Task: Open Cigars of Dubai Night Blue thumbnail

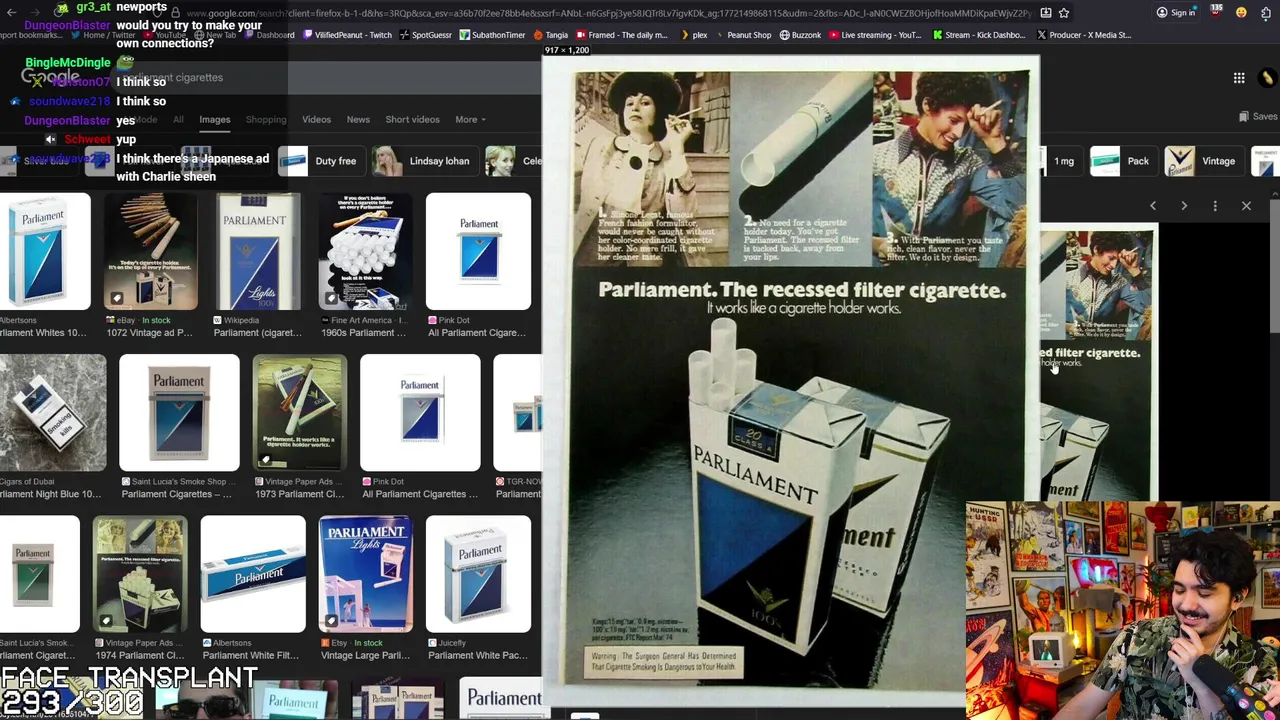Action: (x=53, y=412)
